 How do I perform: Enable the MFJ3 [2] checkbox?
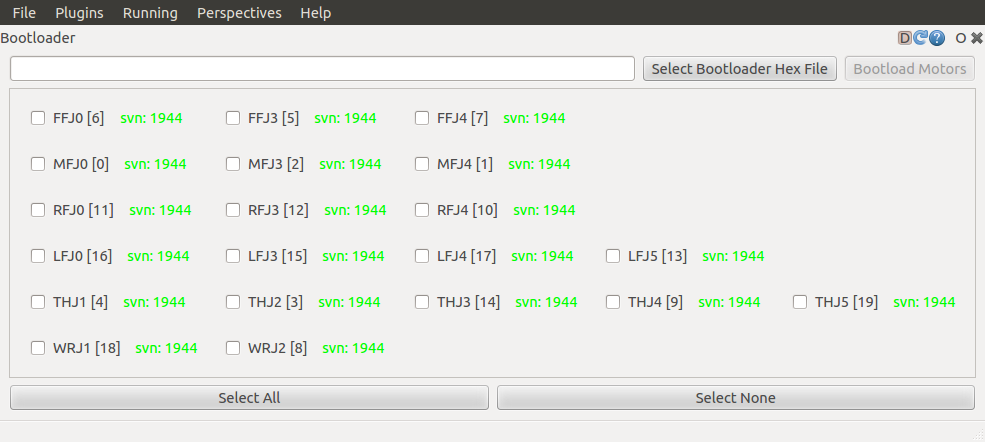pos(233,164)
